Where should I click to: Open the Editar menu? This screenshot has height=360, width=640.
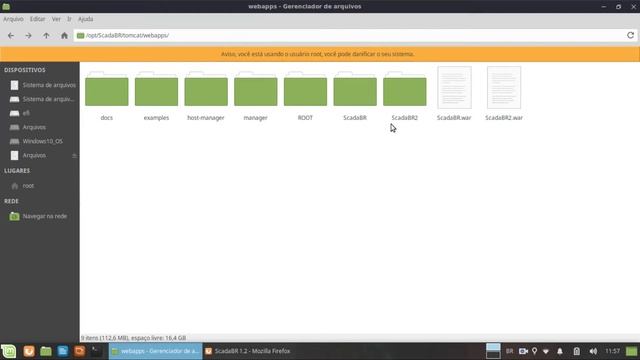coord(38,19)
